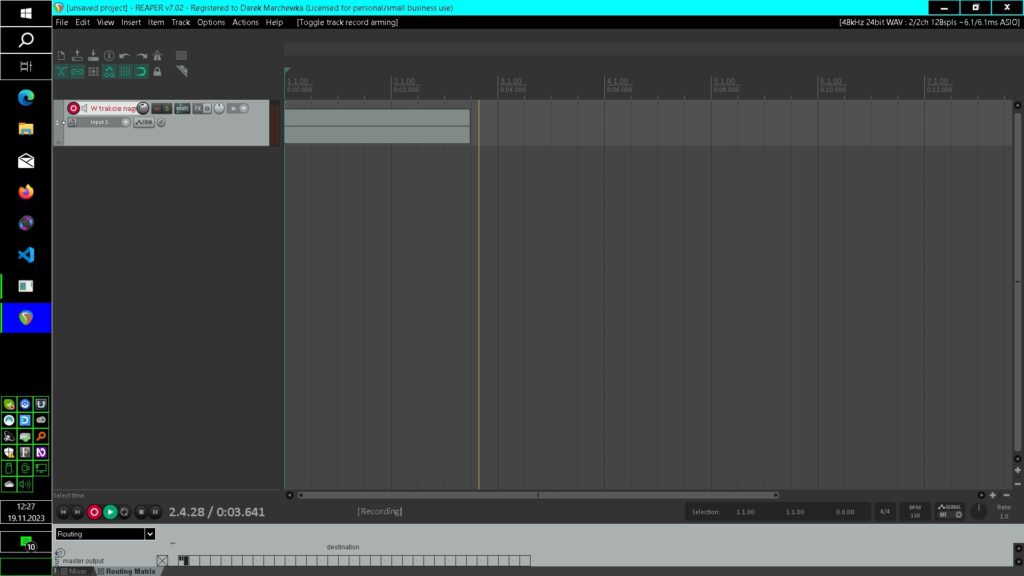This screenshot has height=576, width=1024.
Task: Click the Undo arrow in toolbar
Action: [124, 56]
